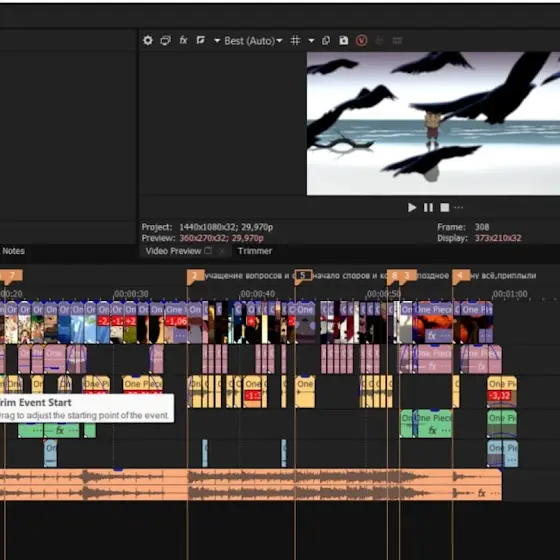Select timeline marker 2
This screenshot has width=560, height=560.
194,275
